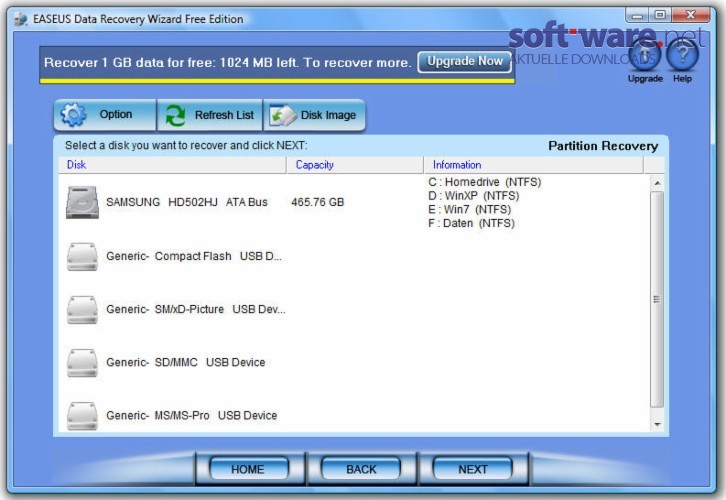Close the EASEUS Data Recovery window
The width and height of the screenshot is (726, 500).
690,16
